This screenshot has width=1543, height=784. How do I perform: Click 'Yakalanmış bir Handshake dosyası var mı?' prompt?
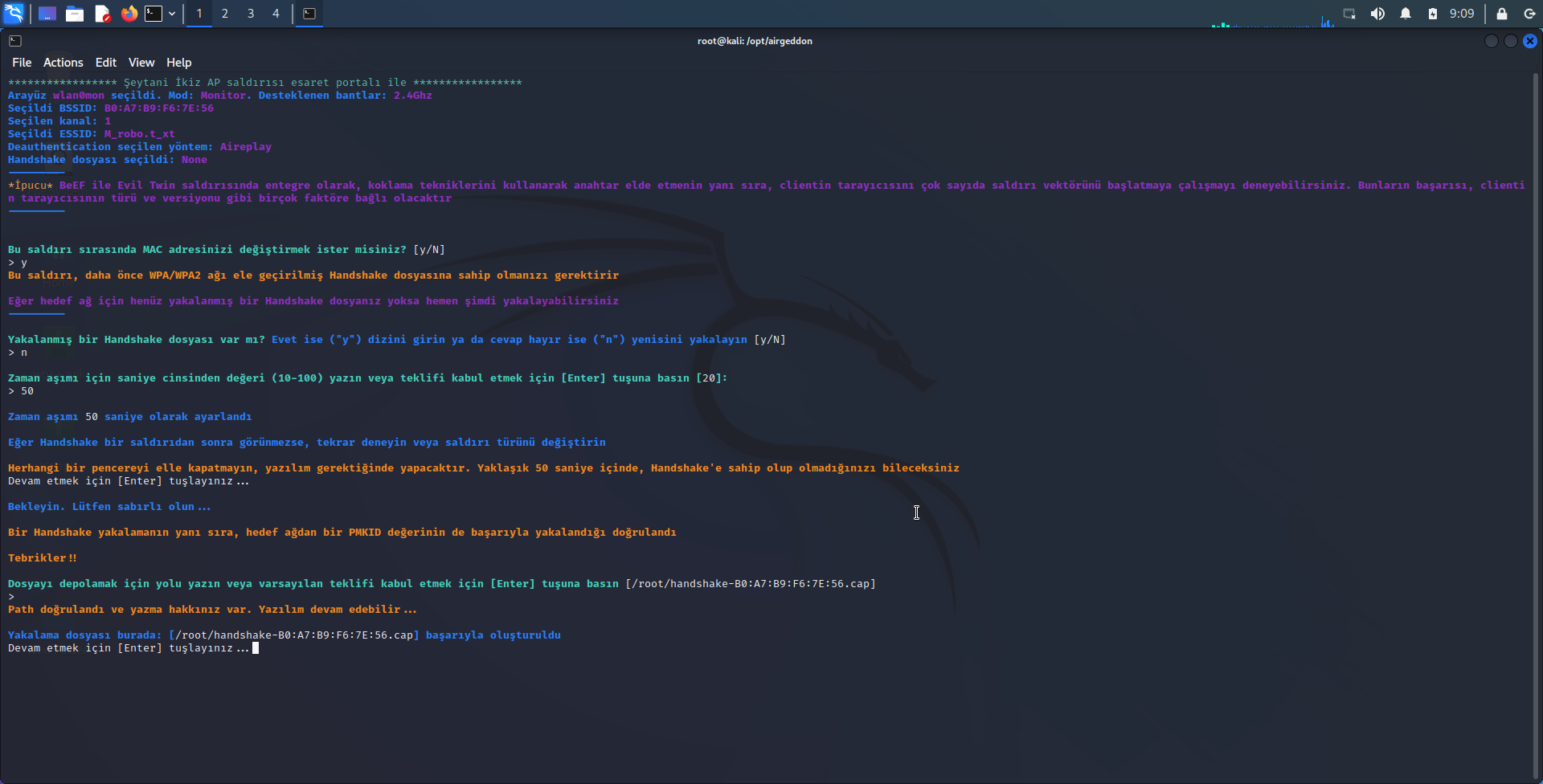(397, 340)
